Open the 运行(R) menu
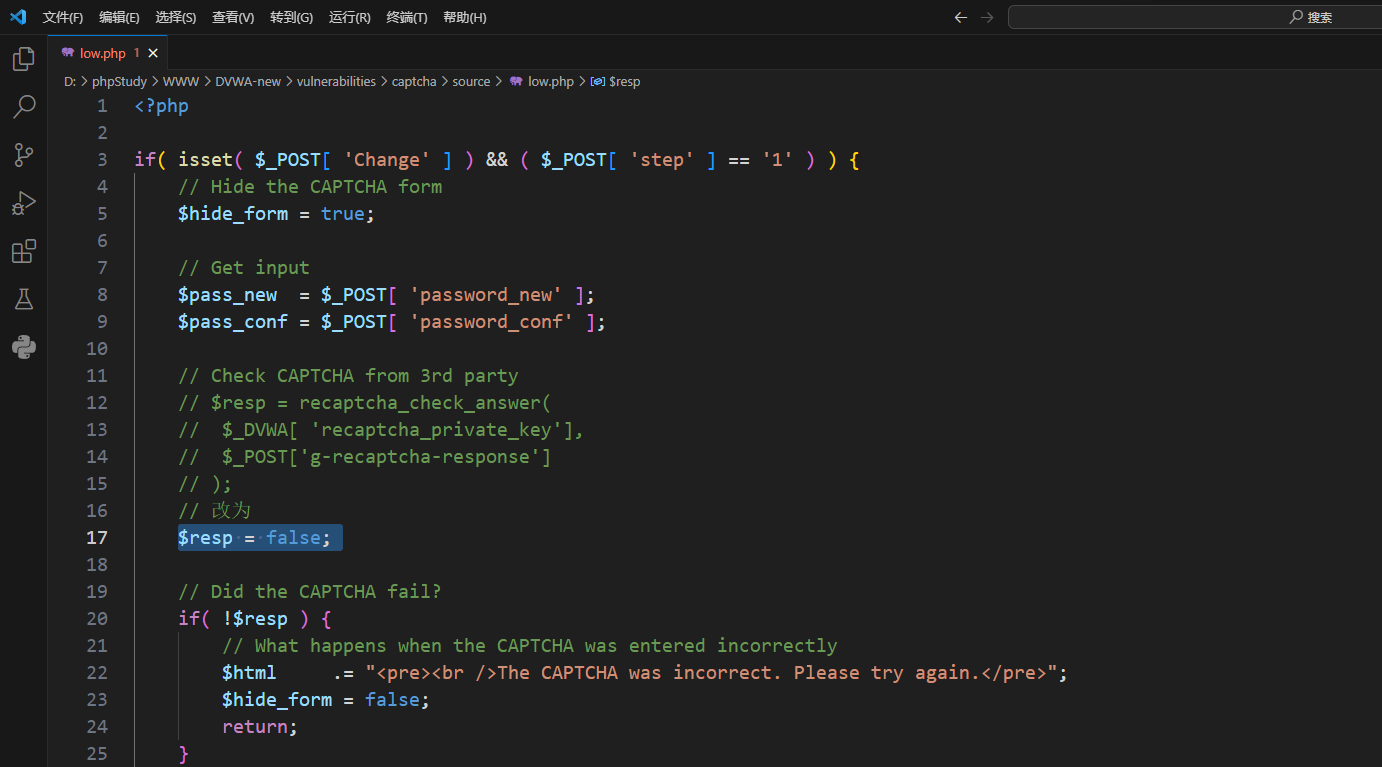 point(349,17)
